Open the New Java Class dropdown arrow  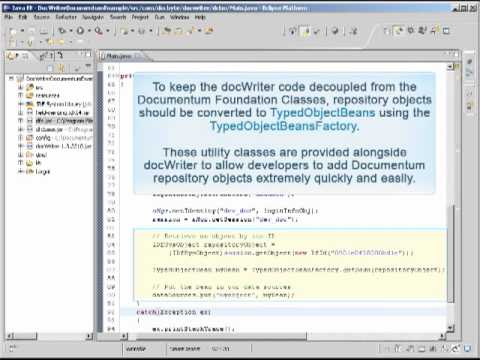tap(151, 31)
